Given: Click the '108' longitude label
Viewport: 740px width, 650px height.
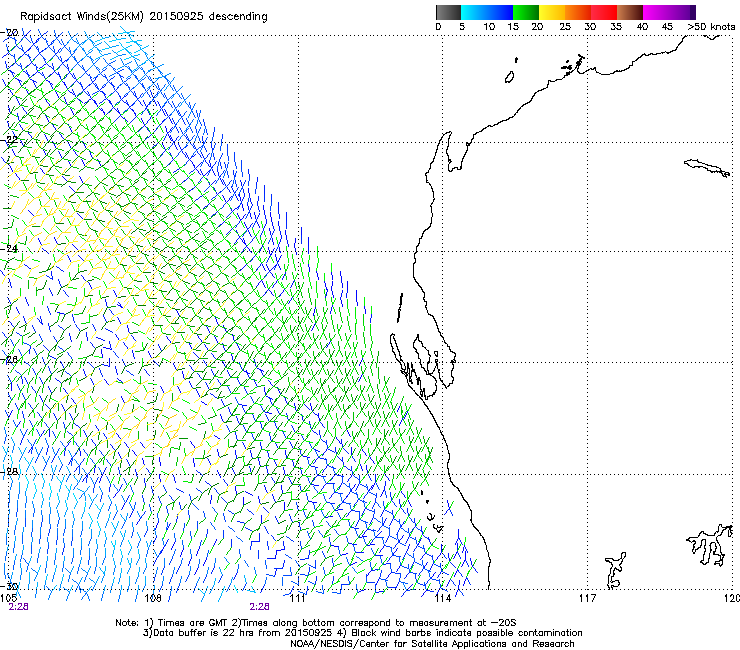Looking at the screenshot, I should point(153,598).
